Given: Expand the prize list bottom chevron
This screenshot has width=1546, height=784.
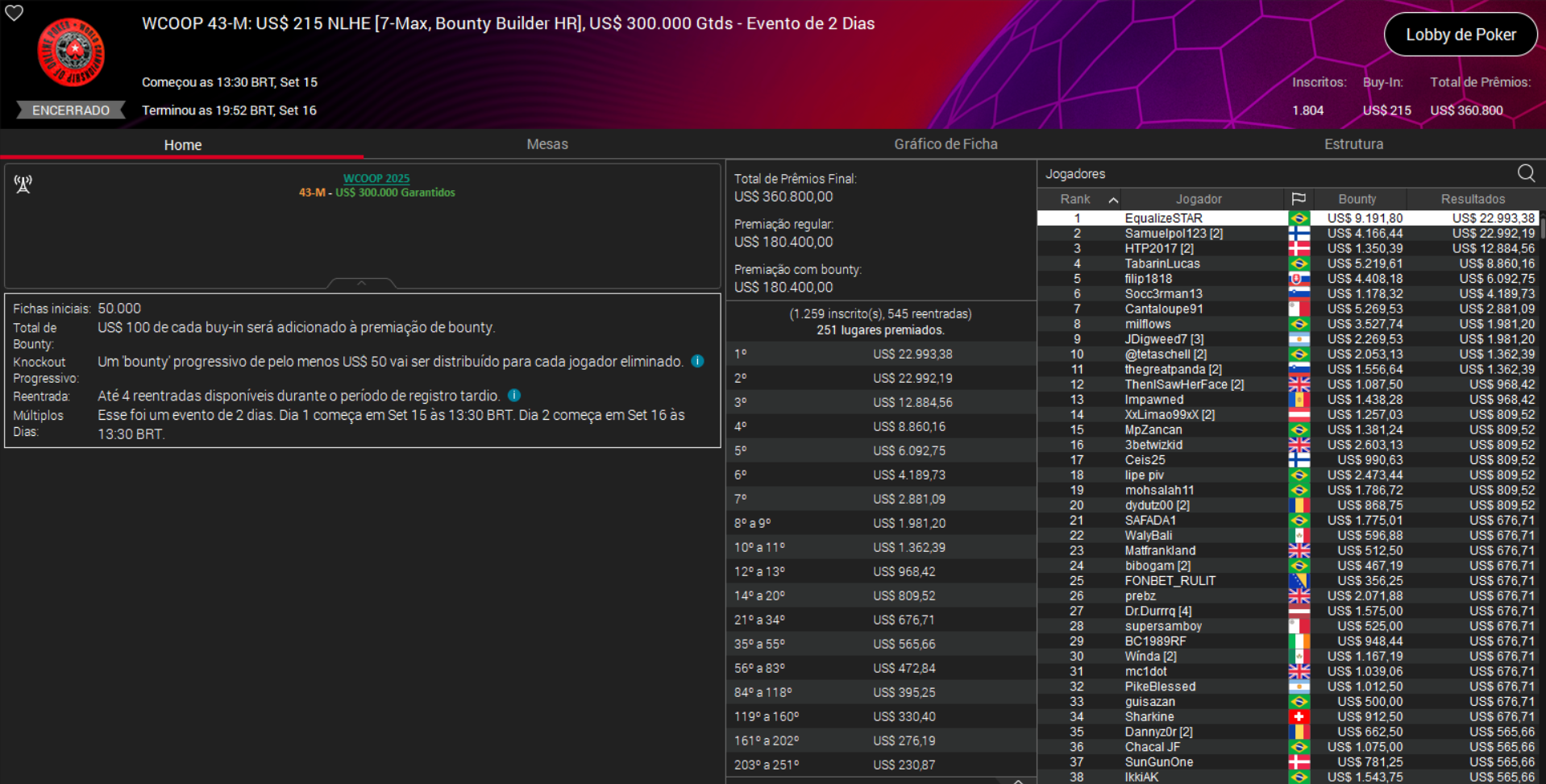Looking at the screenshot, I should pos(1018,780).
